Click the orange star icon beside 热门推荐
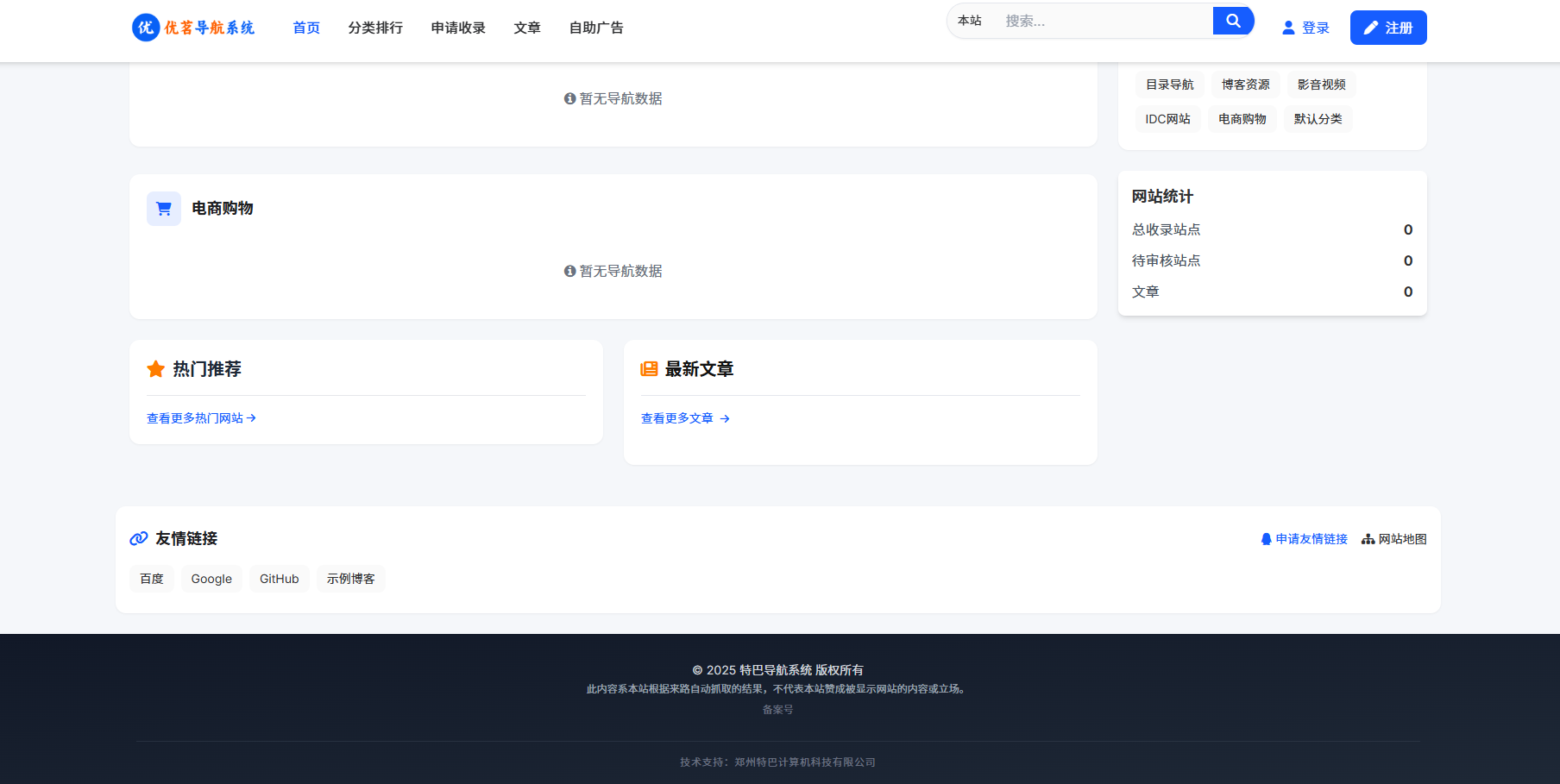The image size is (1560, 784). [156, 369]
